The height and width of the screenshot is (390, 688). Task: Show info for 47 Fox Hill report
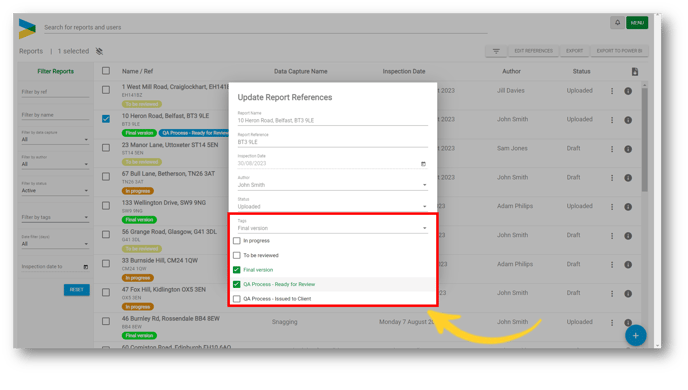coord(628,293)
